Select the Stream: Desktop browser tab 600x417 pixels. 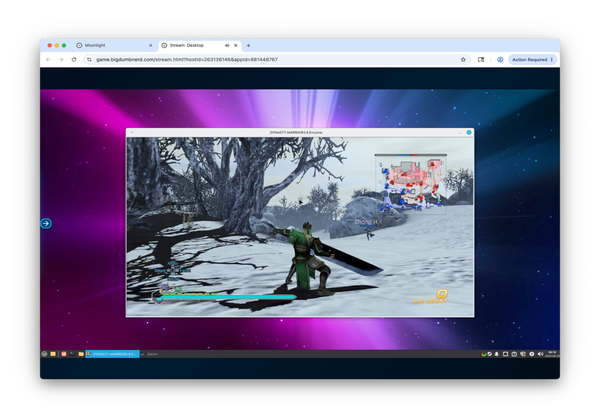pos(199,45)
